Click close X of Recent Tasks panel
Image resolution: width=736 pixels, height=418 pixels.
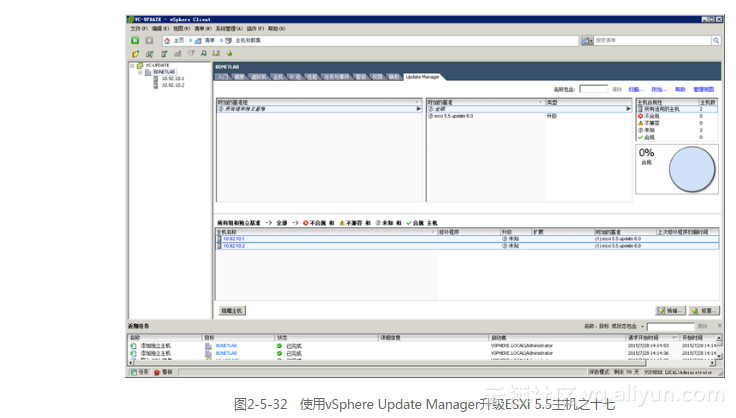pos(720,326)
